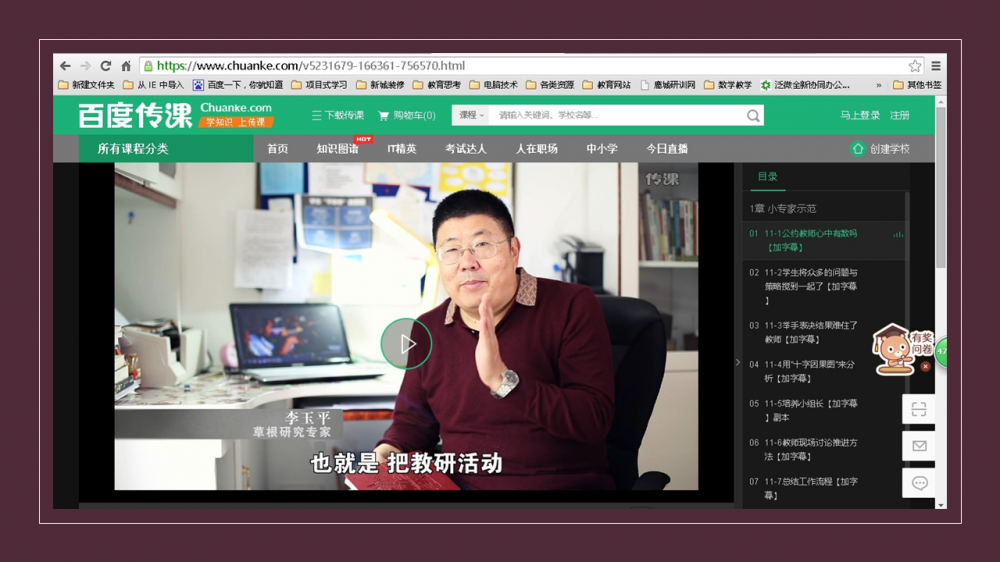Click the 创建学校 button
Image resolution: width=1000 pixels, height=562 pixels.
click(x=881, y=149)
